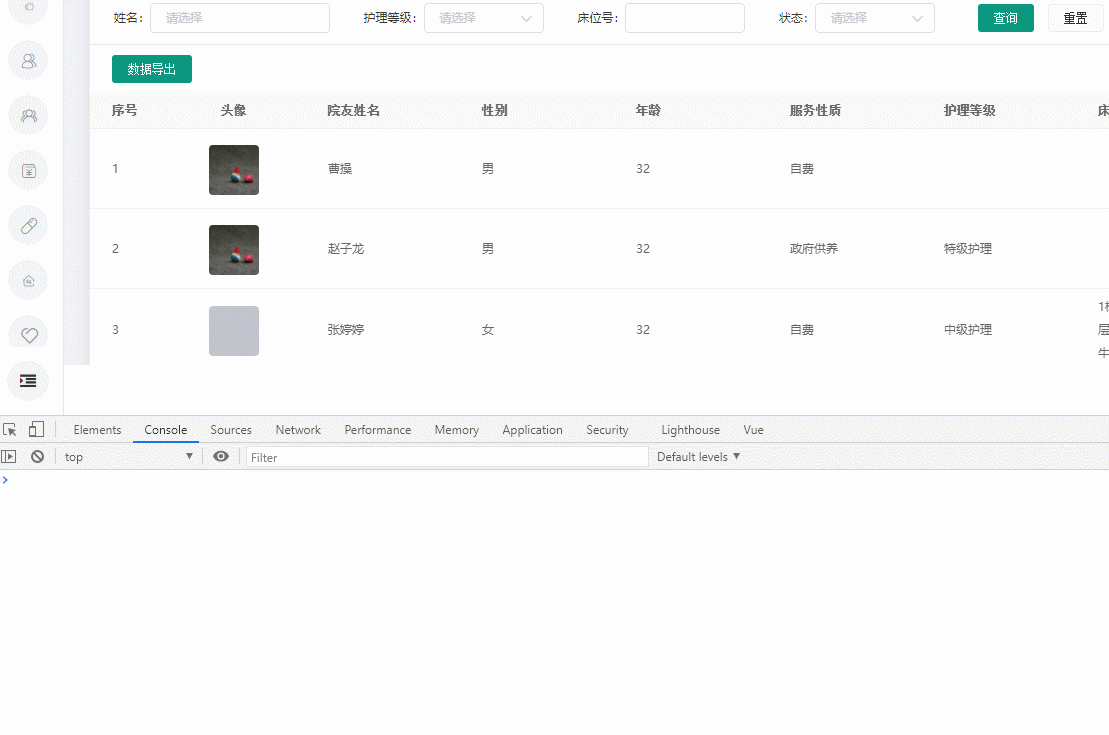This screenshot has width=1109, height=735.
Task: Open the user group management sidebar icon
Action: (28, 115)
